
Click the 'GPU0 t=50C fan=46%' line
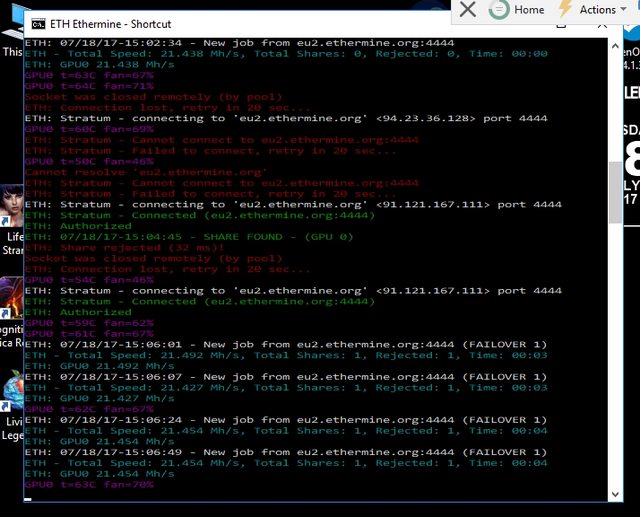click(89, 162)
